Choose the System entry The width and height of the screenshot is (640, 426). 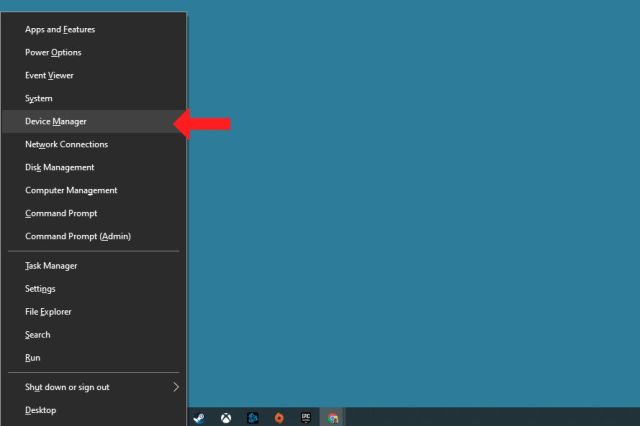(94, 98)
